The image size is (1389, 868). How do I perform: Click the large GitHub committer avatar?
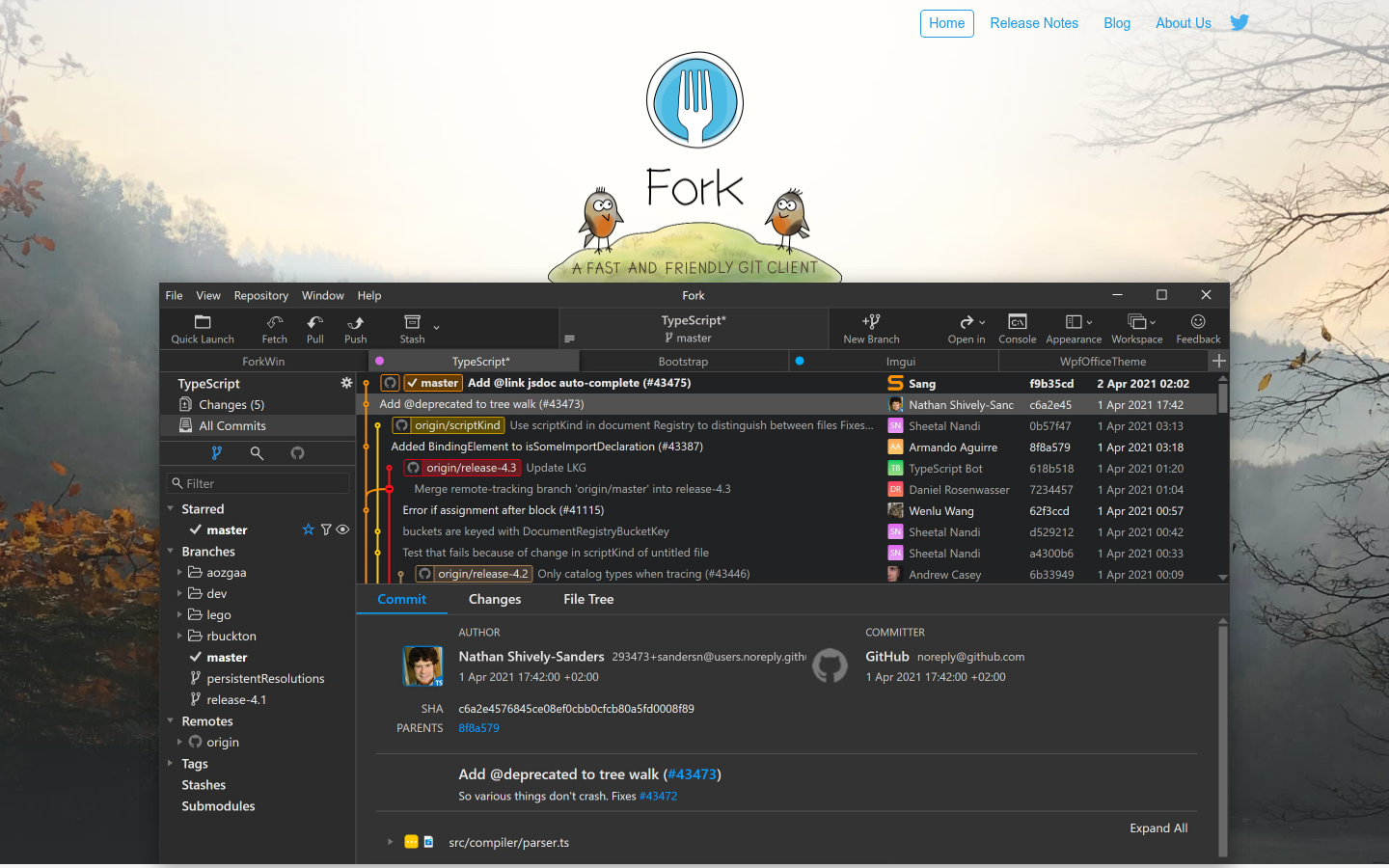[x=830, y=665]
